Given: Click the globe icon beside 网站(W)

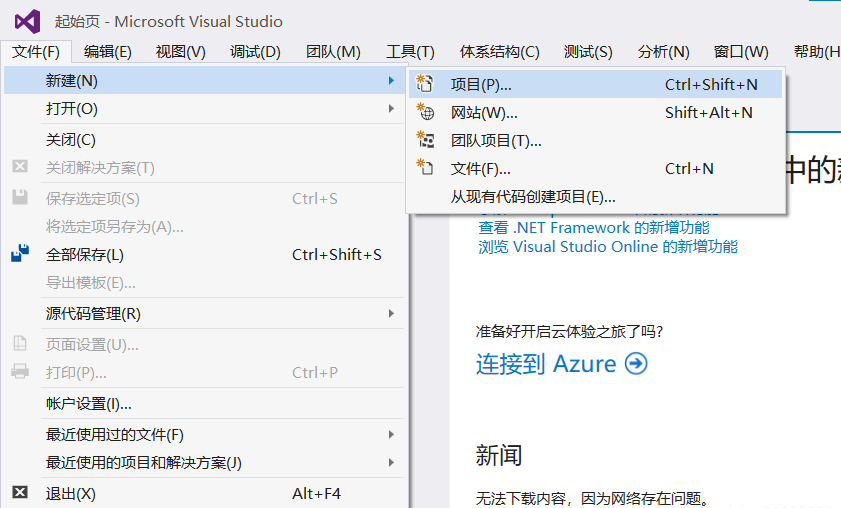Looking at the screenshot, I should (x=426, y=113).
